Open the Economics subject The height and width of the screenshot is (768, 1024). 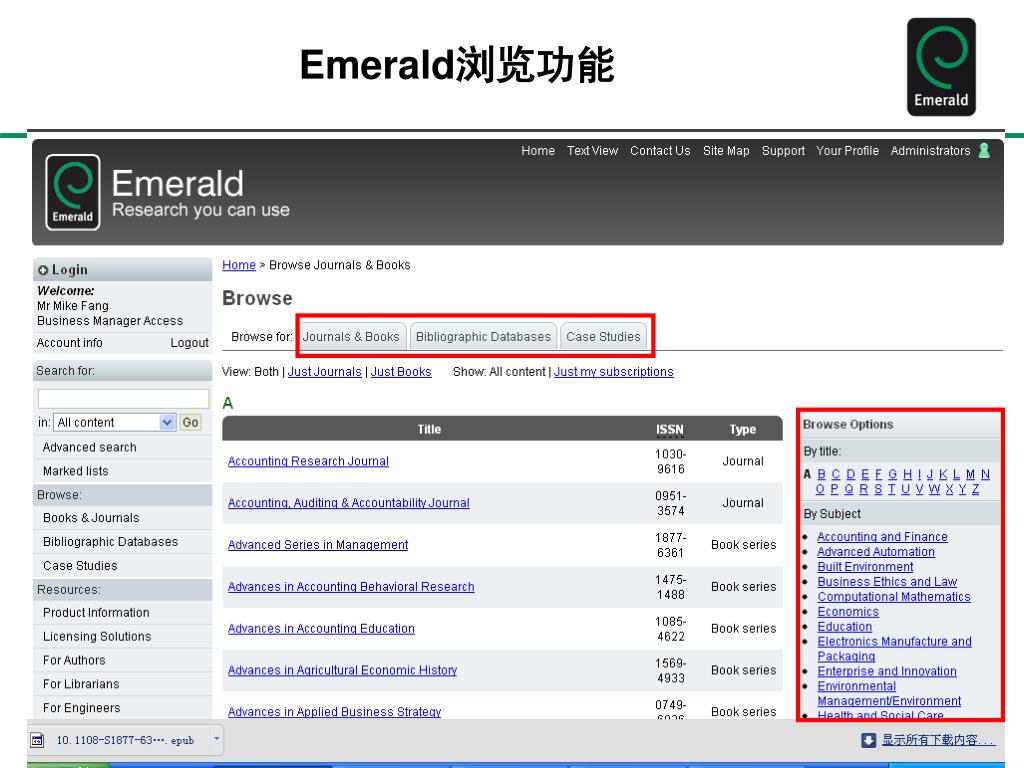[848, 612]
